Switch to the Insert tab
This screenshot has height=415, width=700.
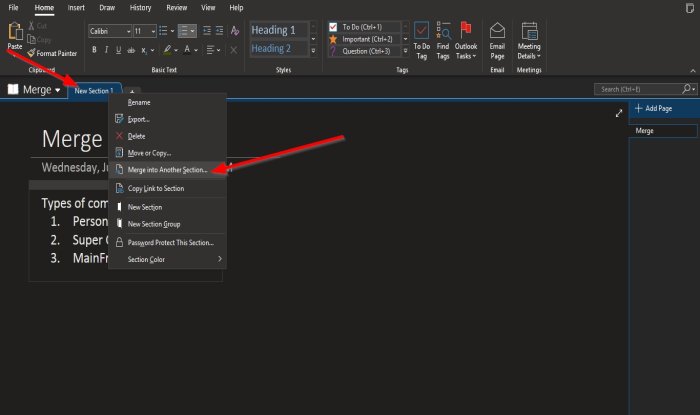pos(76,8)
